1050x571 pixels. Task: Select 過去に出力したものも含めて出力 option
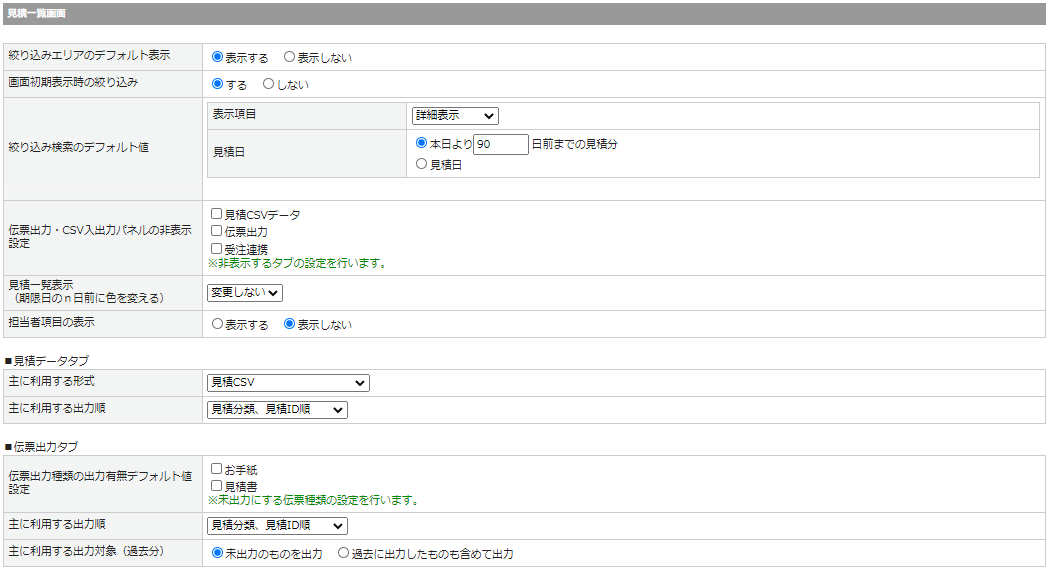343,553
